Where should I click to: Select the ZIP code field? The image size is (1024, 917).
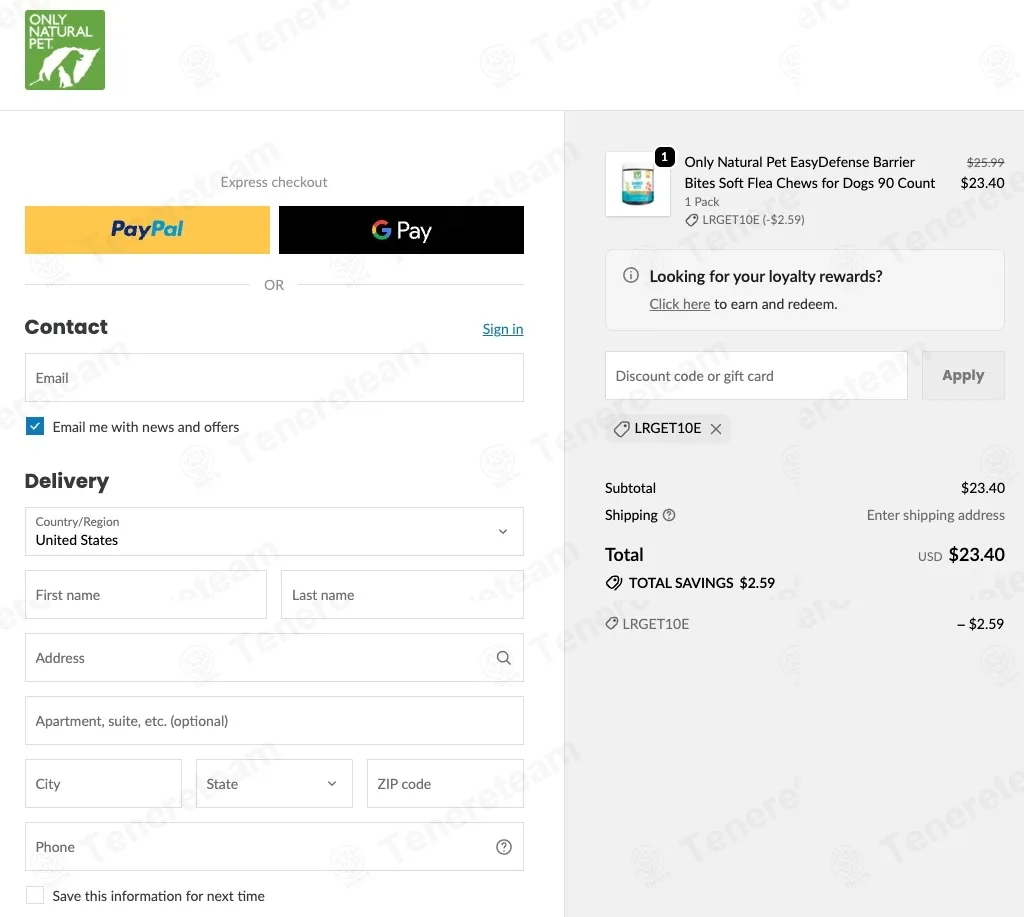tap(445, 784)
